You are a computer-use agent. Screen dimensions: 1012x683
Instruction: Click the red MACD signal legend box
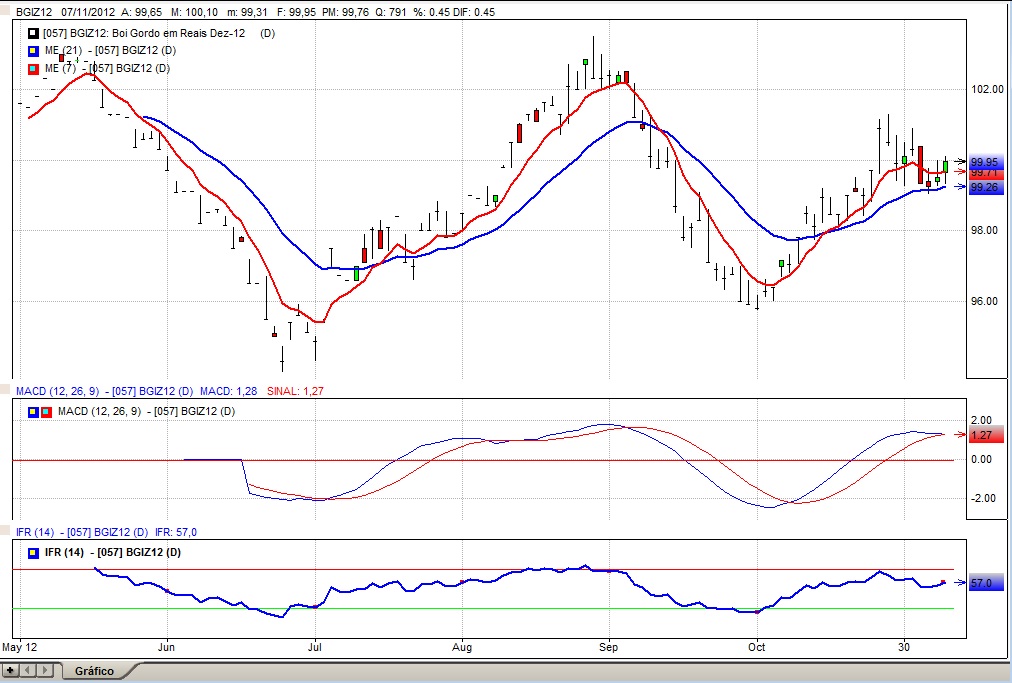coord(46,411)
